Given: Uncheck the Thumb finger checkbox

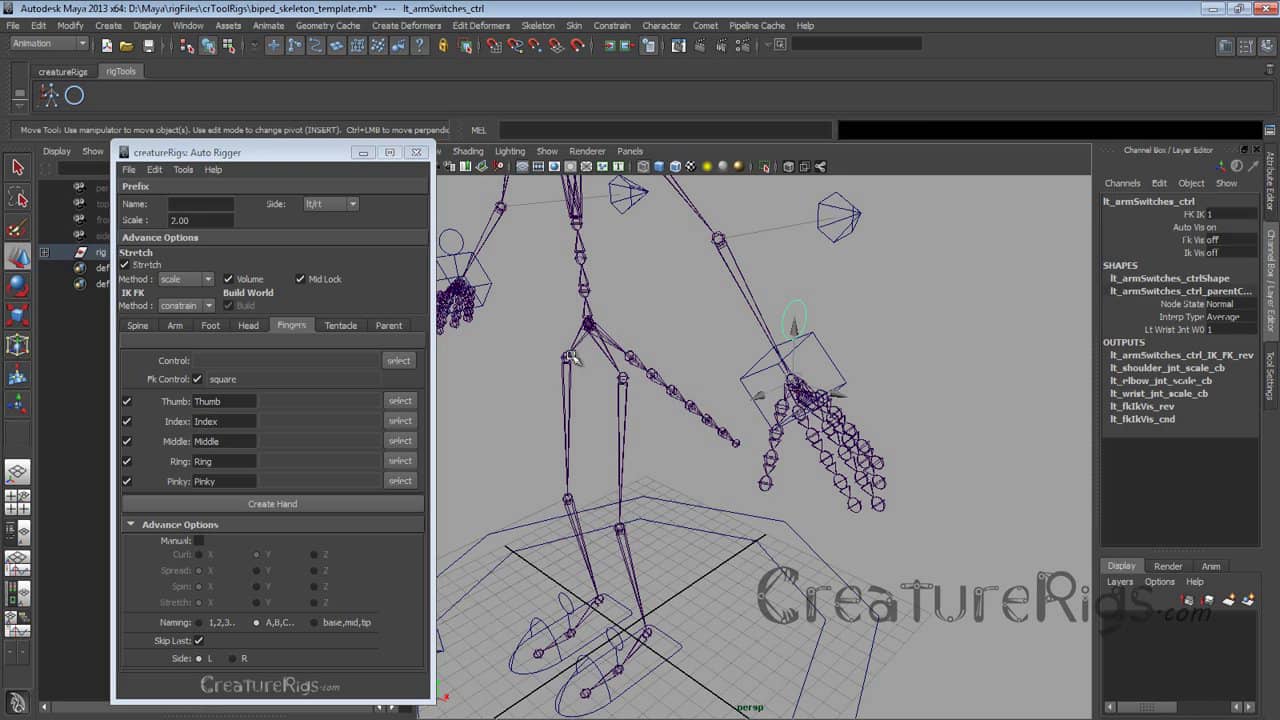Looking at the screenshot, I should [x=127, y=401].
